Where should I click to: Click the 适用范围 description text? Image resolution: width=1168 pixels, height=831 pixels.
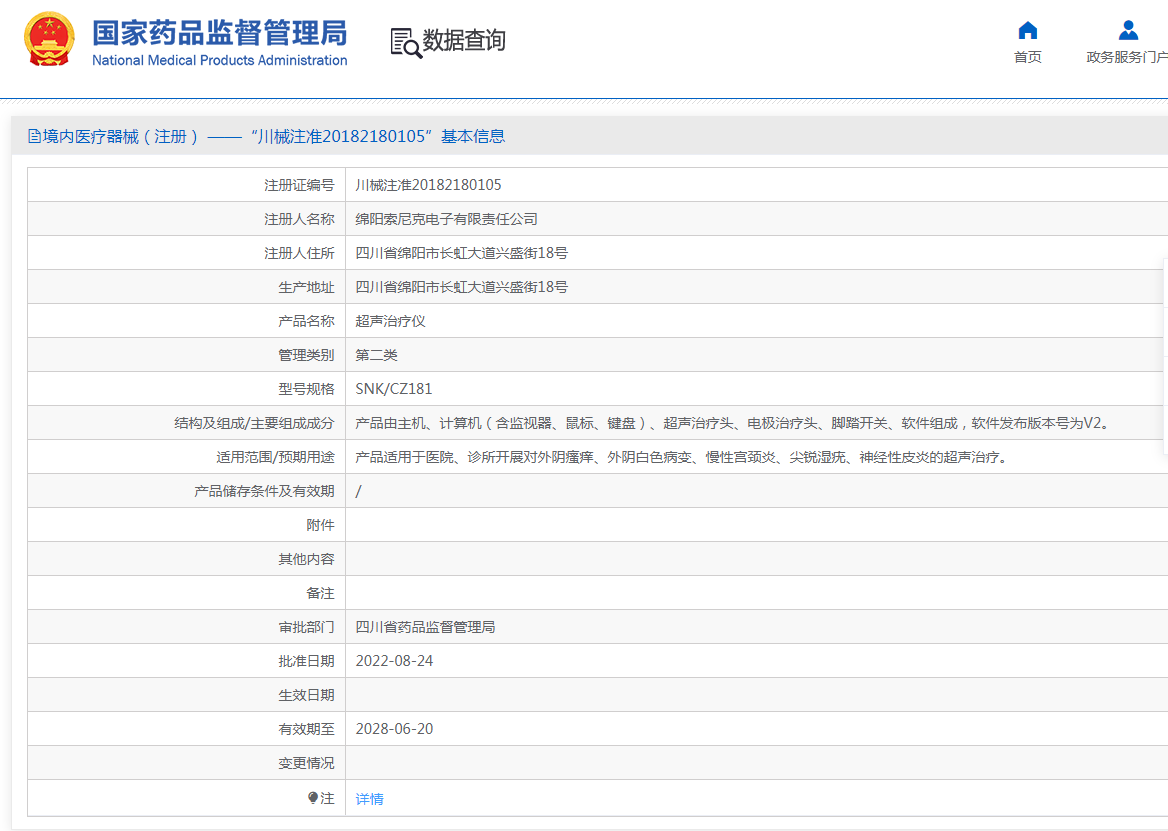[x=683, y=457]
